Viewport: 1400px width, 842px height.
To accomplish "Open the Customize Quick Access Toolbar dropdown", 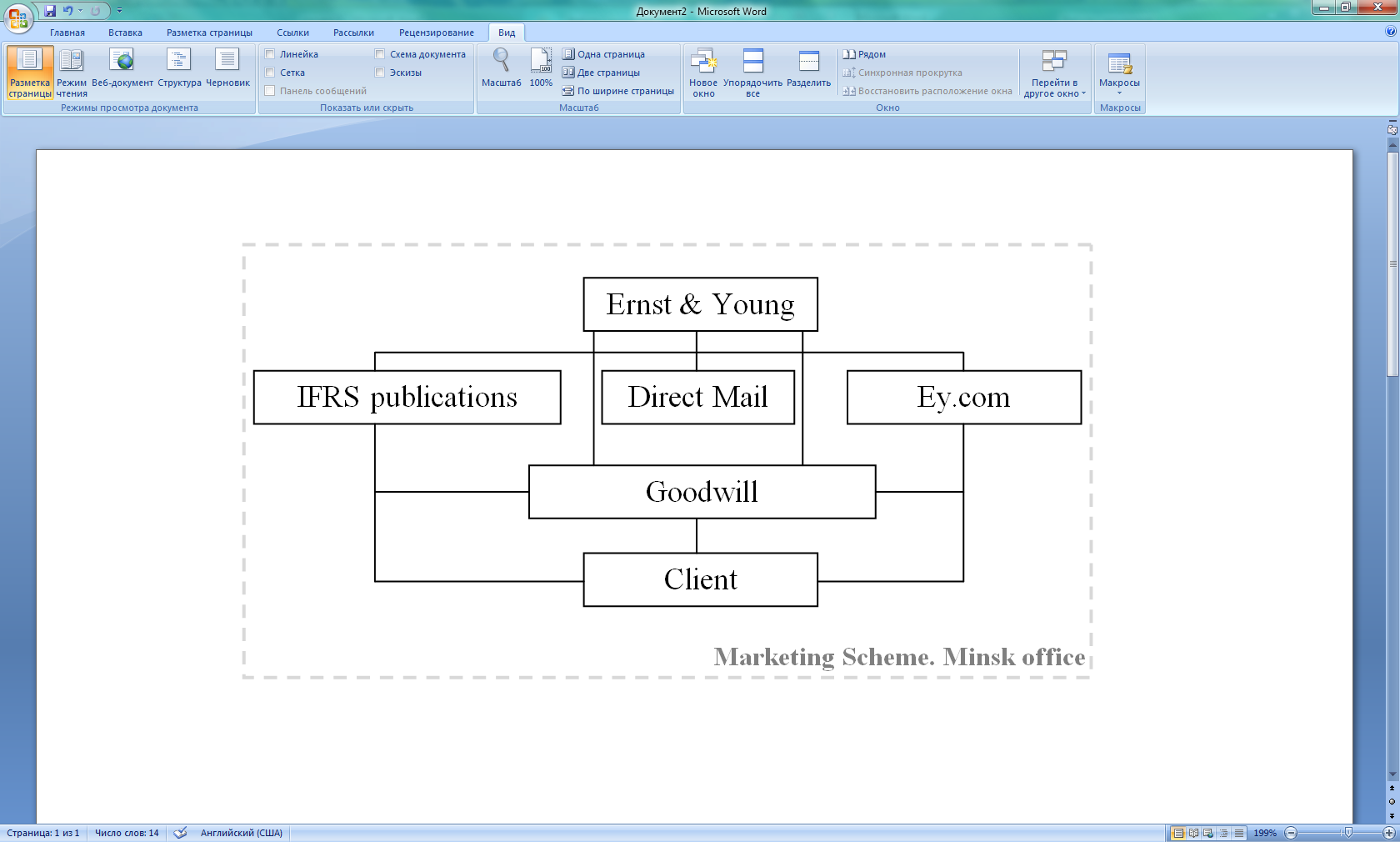I will point(119,11).
